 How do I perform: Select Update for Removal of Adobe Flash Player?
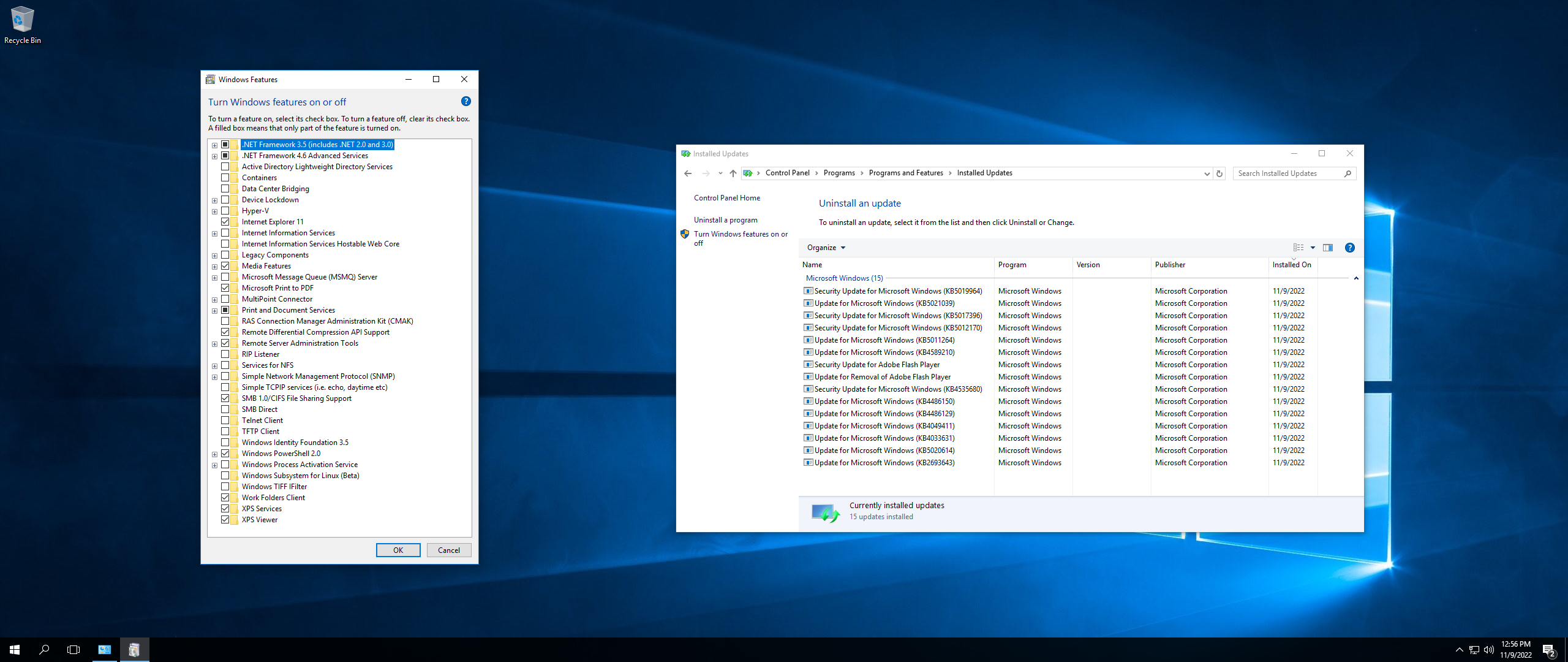coord(882,377)
